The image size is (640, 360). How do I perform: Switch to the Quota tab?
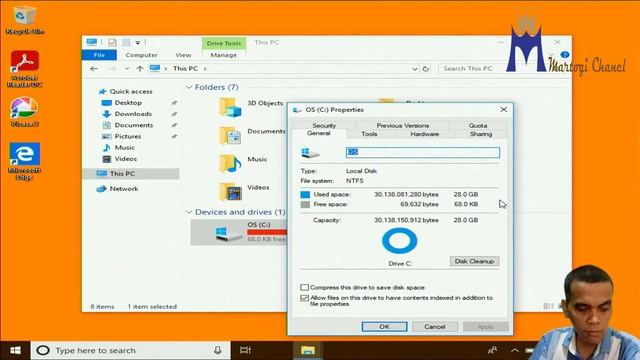click(478, 125)
